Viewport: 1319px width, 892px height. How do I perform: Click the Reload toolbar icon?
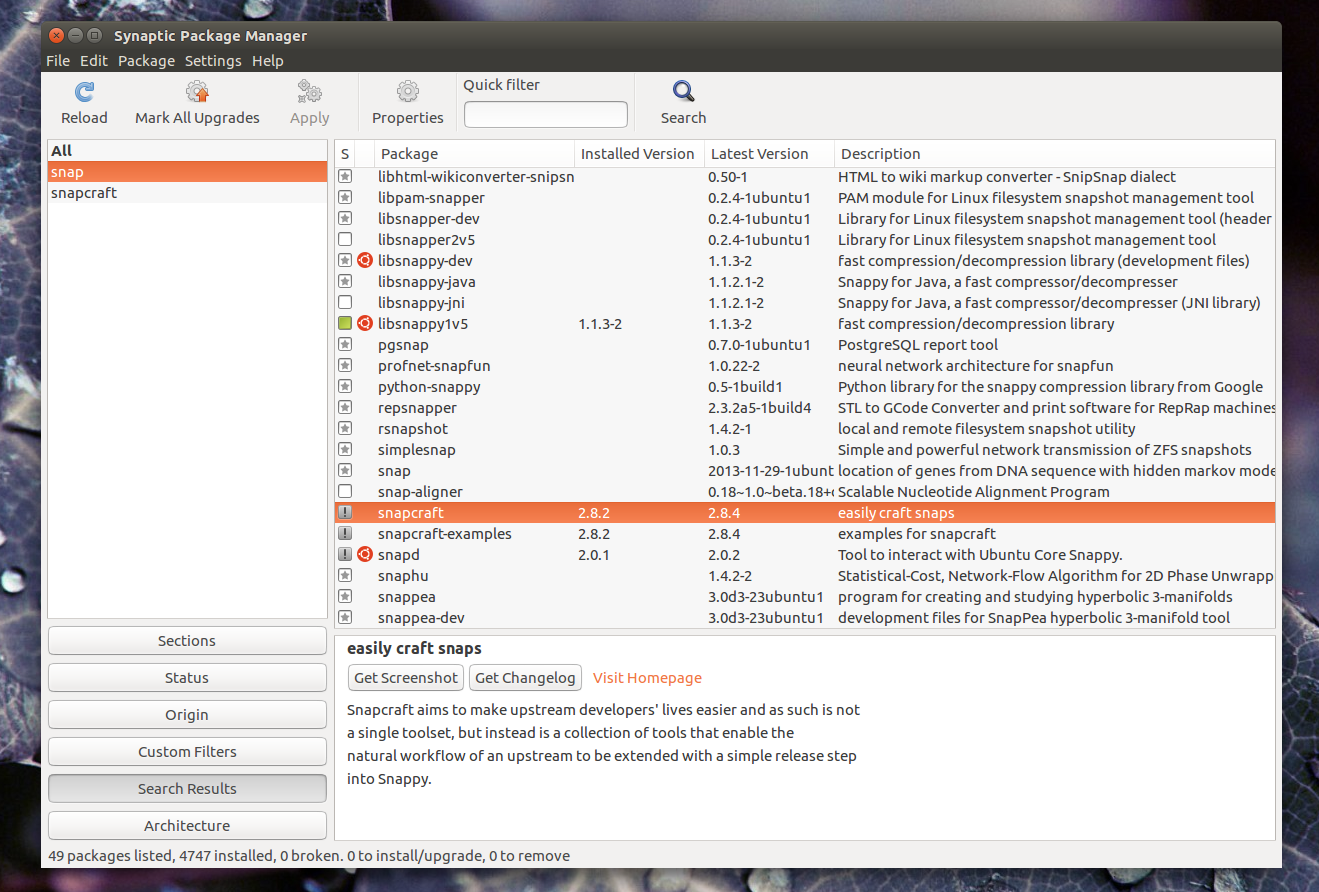(x=84, y=93)
